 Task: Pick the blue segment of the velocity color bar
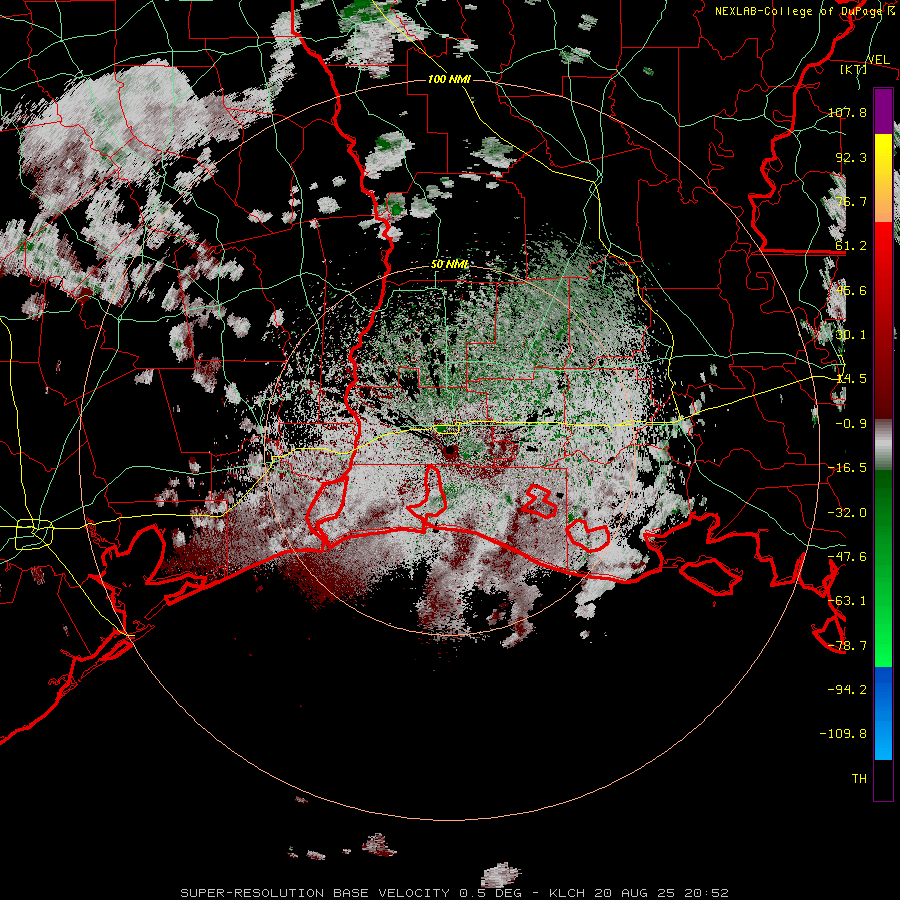[x=883, y=713]
